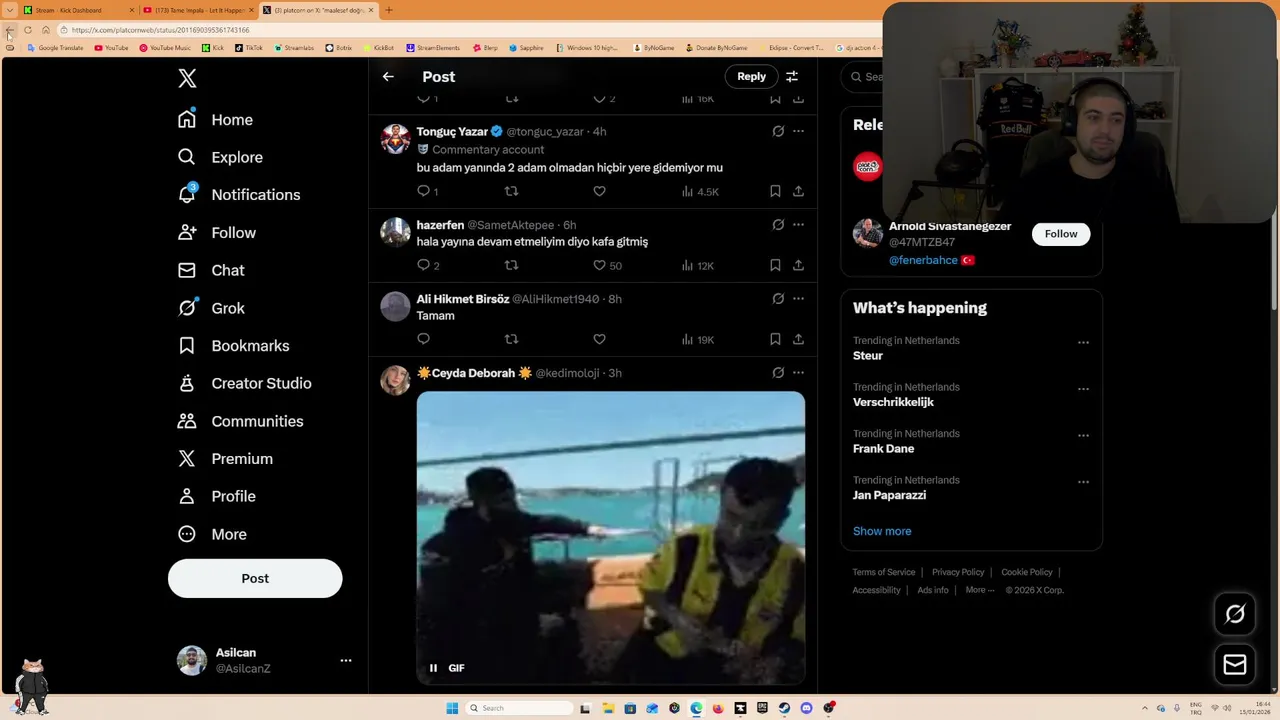Share hazerfen's post

click(x=798, y=265)
